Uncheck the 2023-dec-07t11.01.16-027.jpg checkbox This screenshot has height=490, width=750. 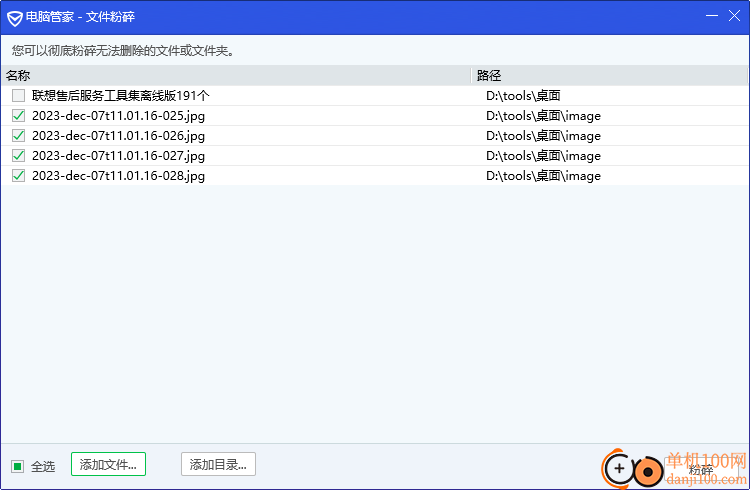(x=19, y=156)
